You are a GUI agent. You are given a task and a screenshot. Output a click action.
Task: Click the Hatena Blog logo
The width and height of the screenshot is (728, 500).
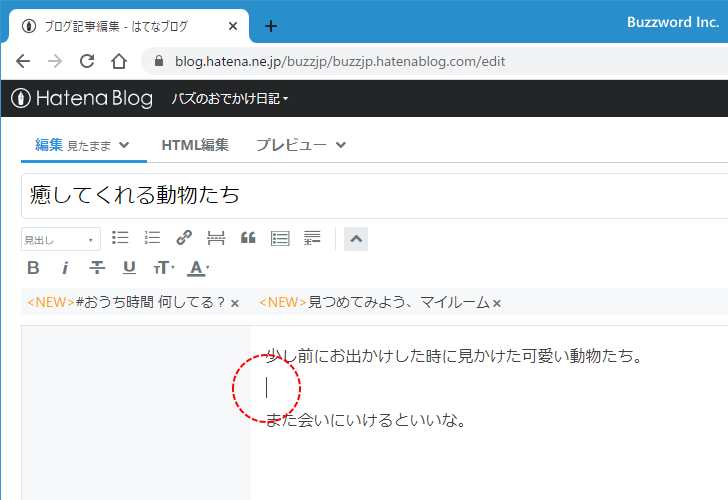(x=82, y=98)
